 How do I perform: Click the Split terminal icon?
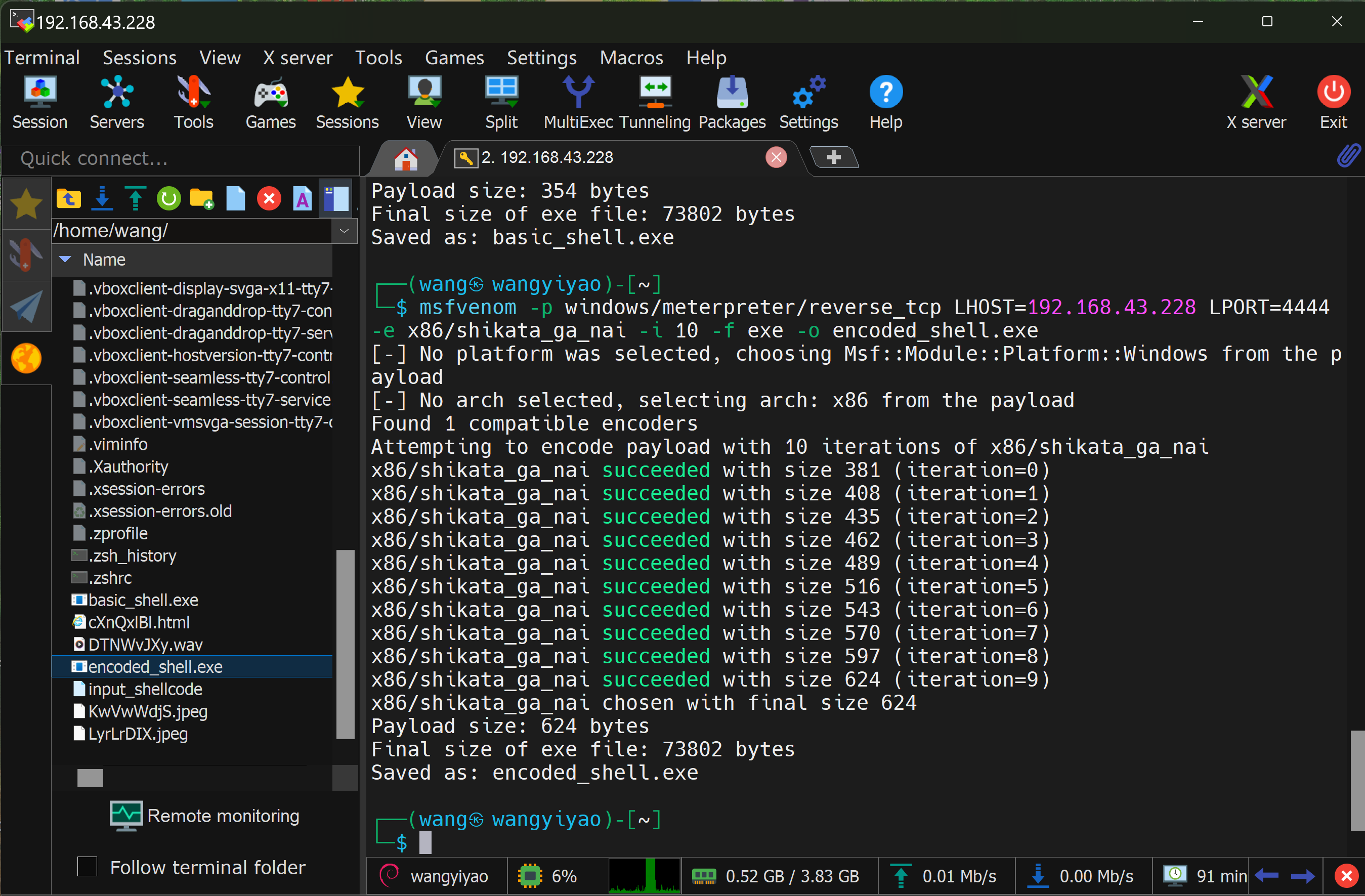pos(501,102)
